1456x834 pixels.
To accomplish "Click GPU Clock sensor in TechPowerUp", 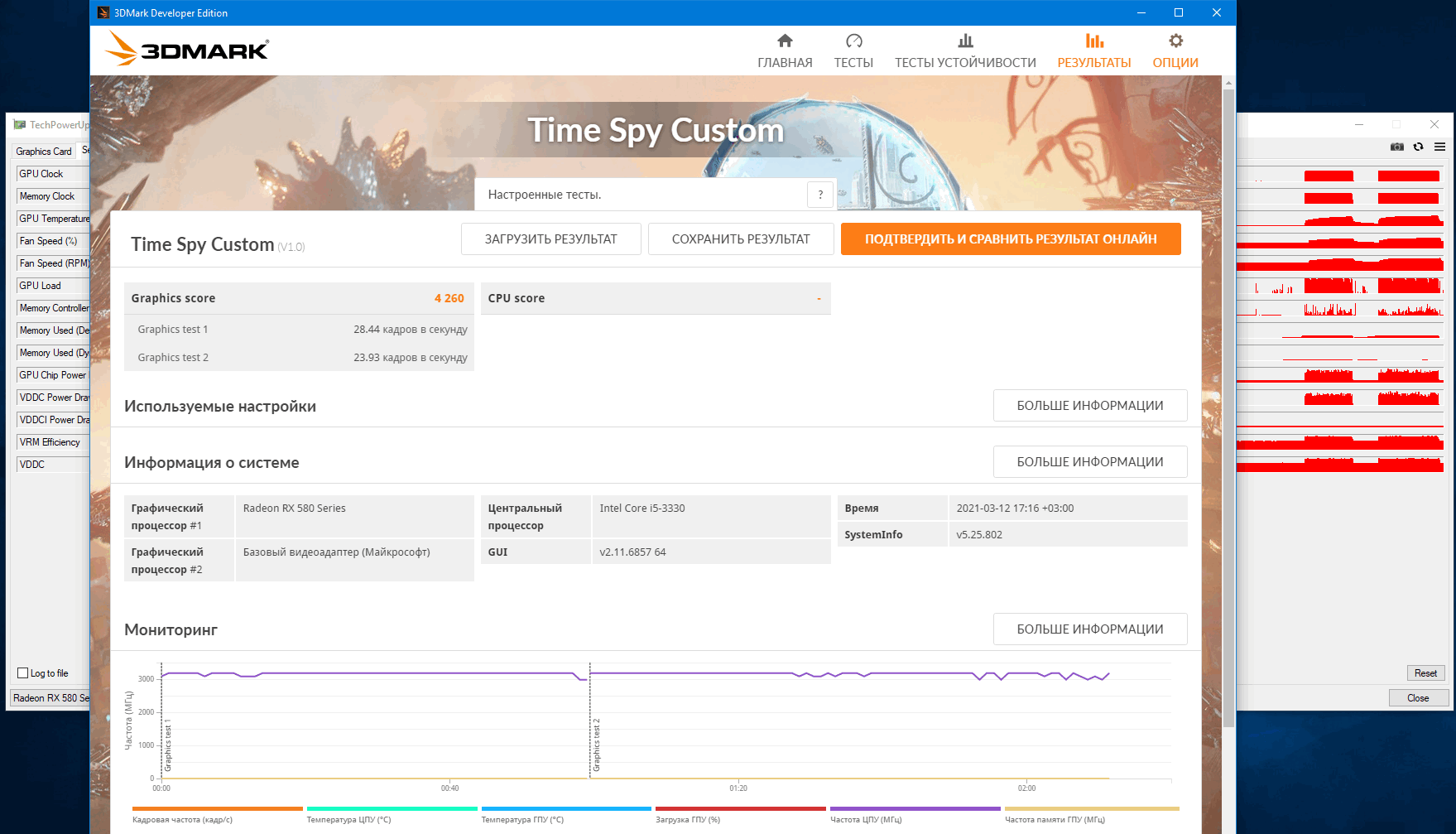I will (x=53, y=174).
